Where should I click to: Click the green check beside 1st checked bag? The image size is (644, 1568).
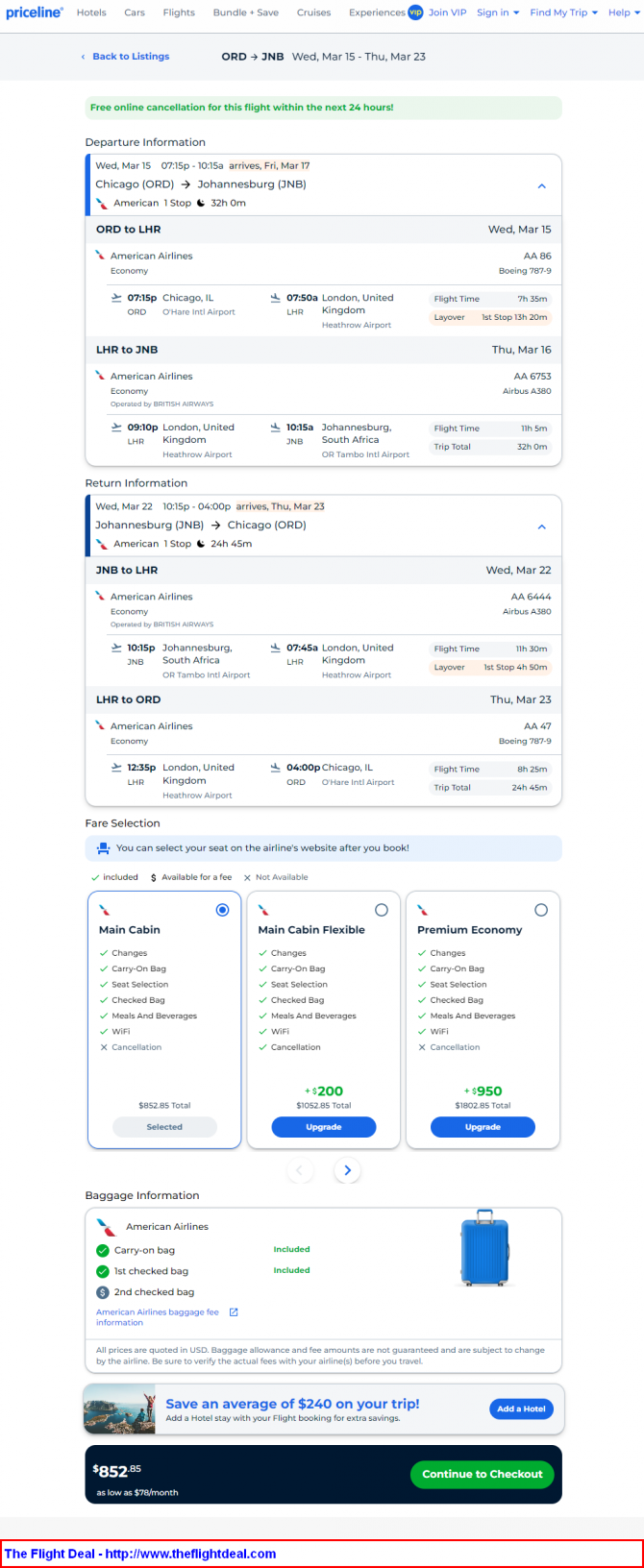[103, 1271]
